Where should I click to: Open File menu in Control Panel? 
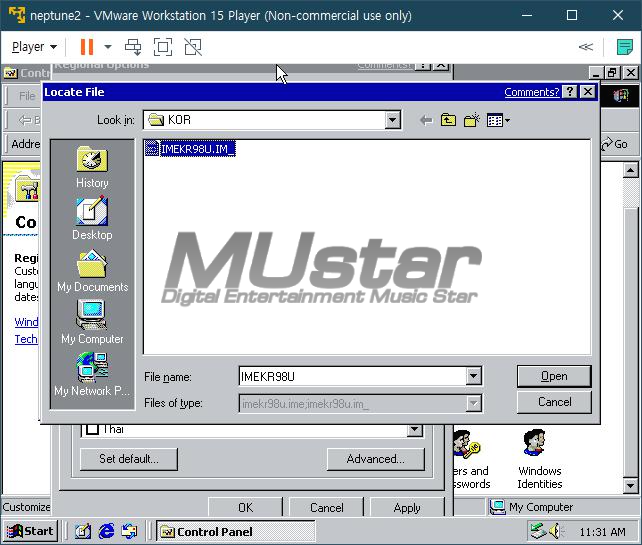(26, 96)
